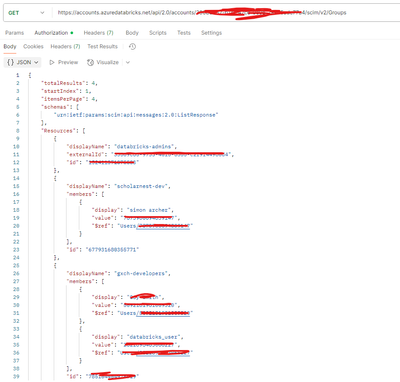The height and width of the screenshot is (382, 400).
Task: Switch to the Authorization tab
Action: pyautogui.click(x=54, y=33)
